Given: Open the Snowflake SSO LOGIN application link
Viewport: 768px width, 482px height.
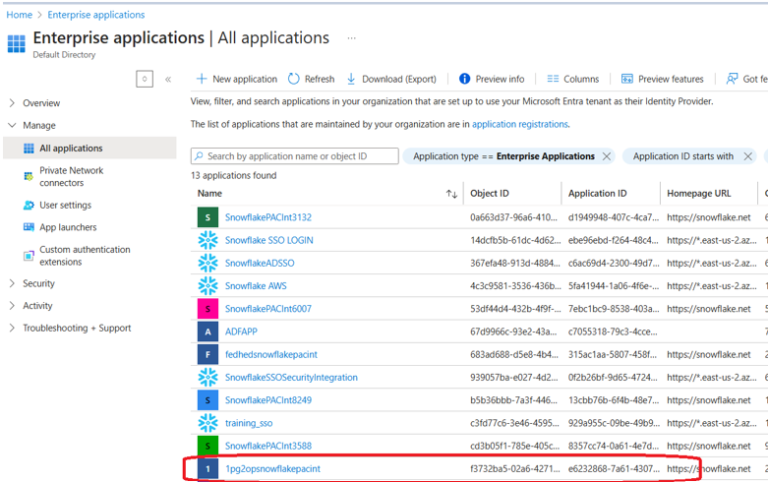Looking at the screenshot, I should tap(269, 240).
